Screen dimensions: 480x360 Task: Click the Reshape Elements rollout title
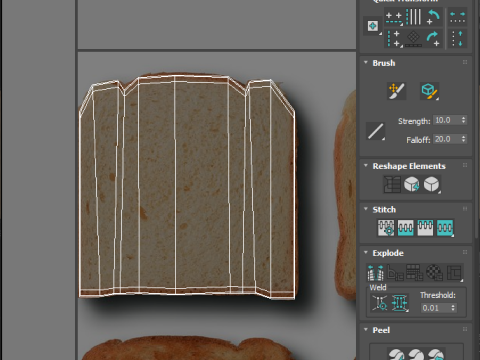tap(409, 166)
